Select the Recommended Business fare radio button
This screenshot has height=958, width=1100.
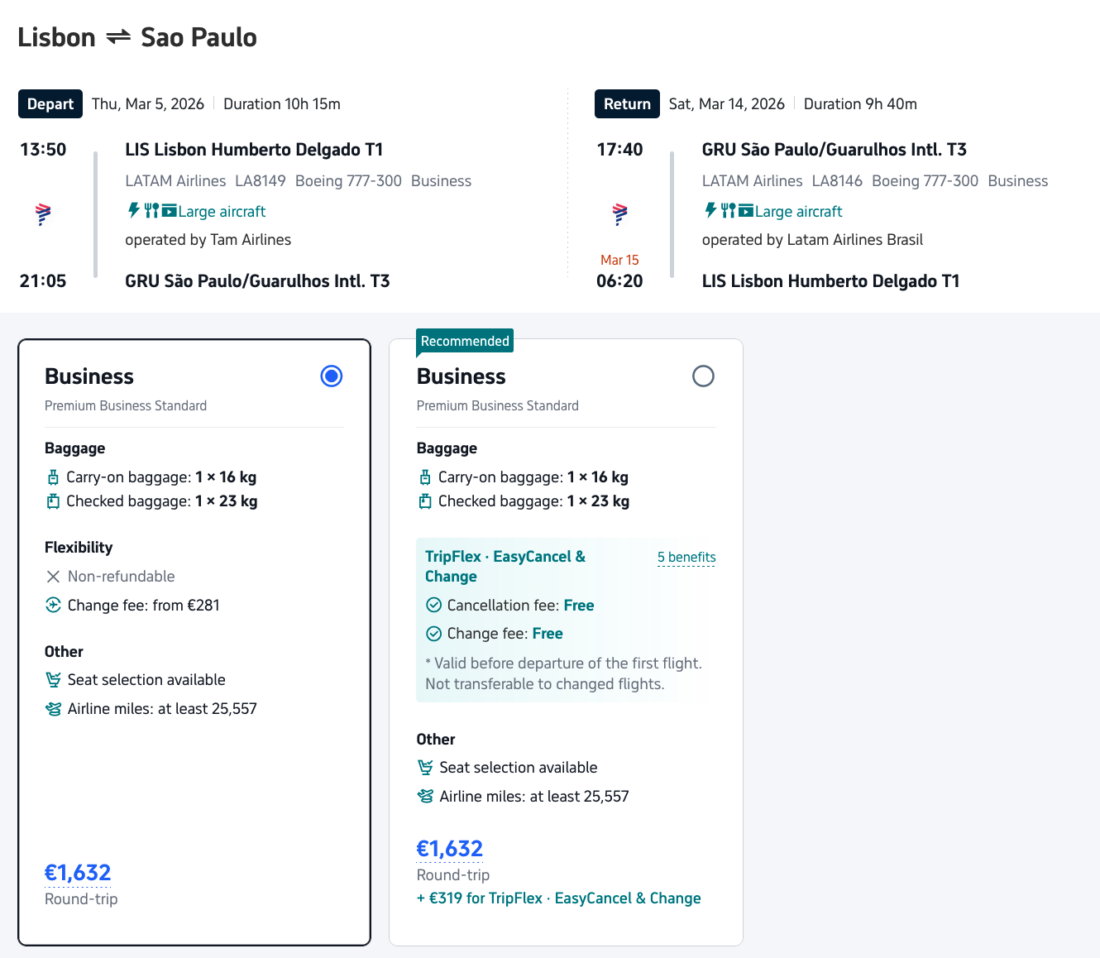(x=703, y=376)
